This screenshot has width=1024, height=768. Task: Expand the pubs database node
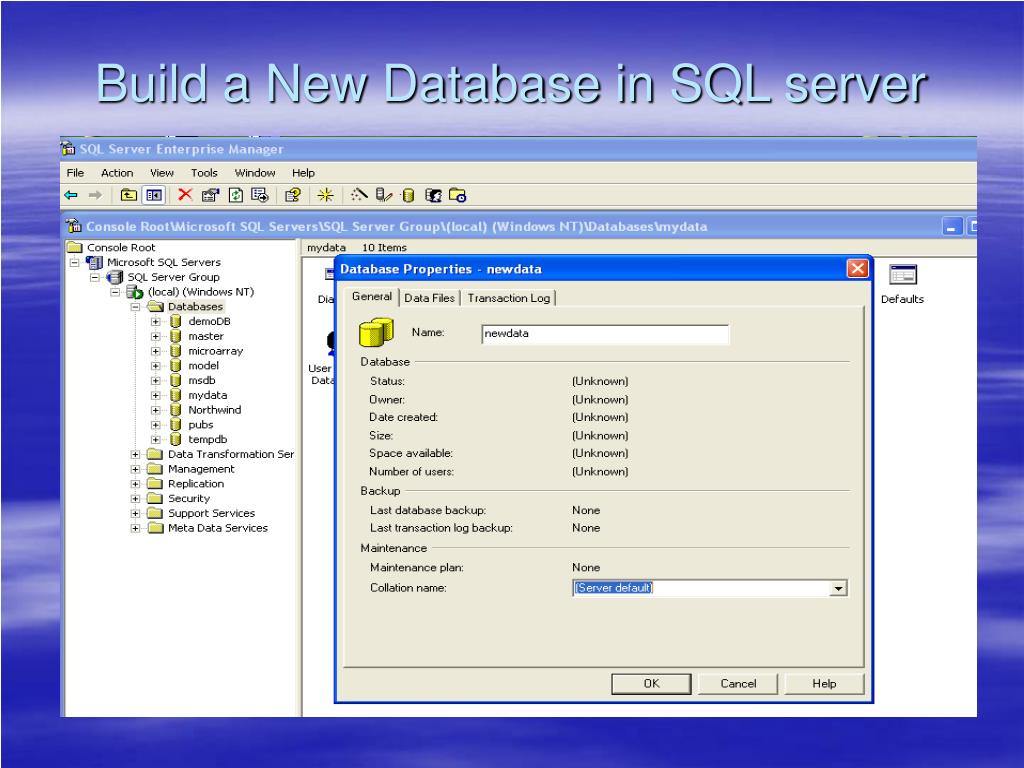coord(155,425)
